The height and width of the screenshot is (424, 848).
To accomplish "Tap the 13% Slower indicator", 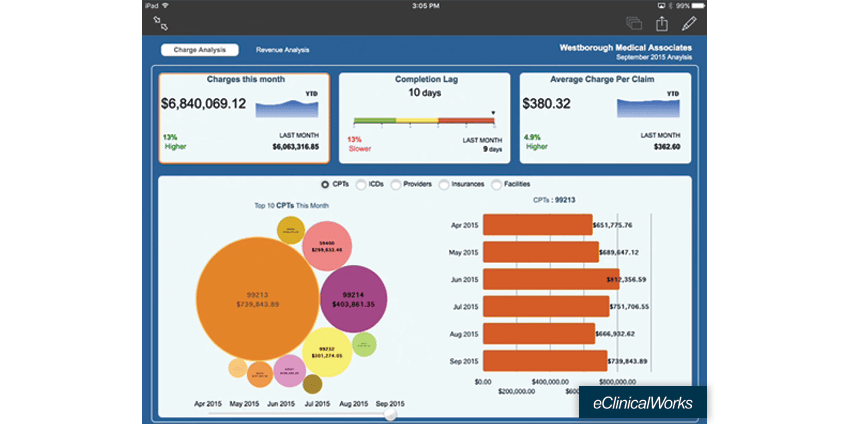I will [x=359, y=143].
